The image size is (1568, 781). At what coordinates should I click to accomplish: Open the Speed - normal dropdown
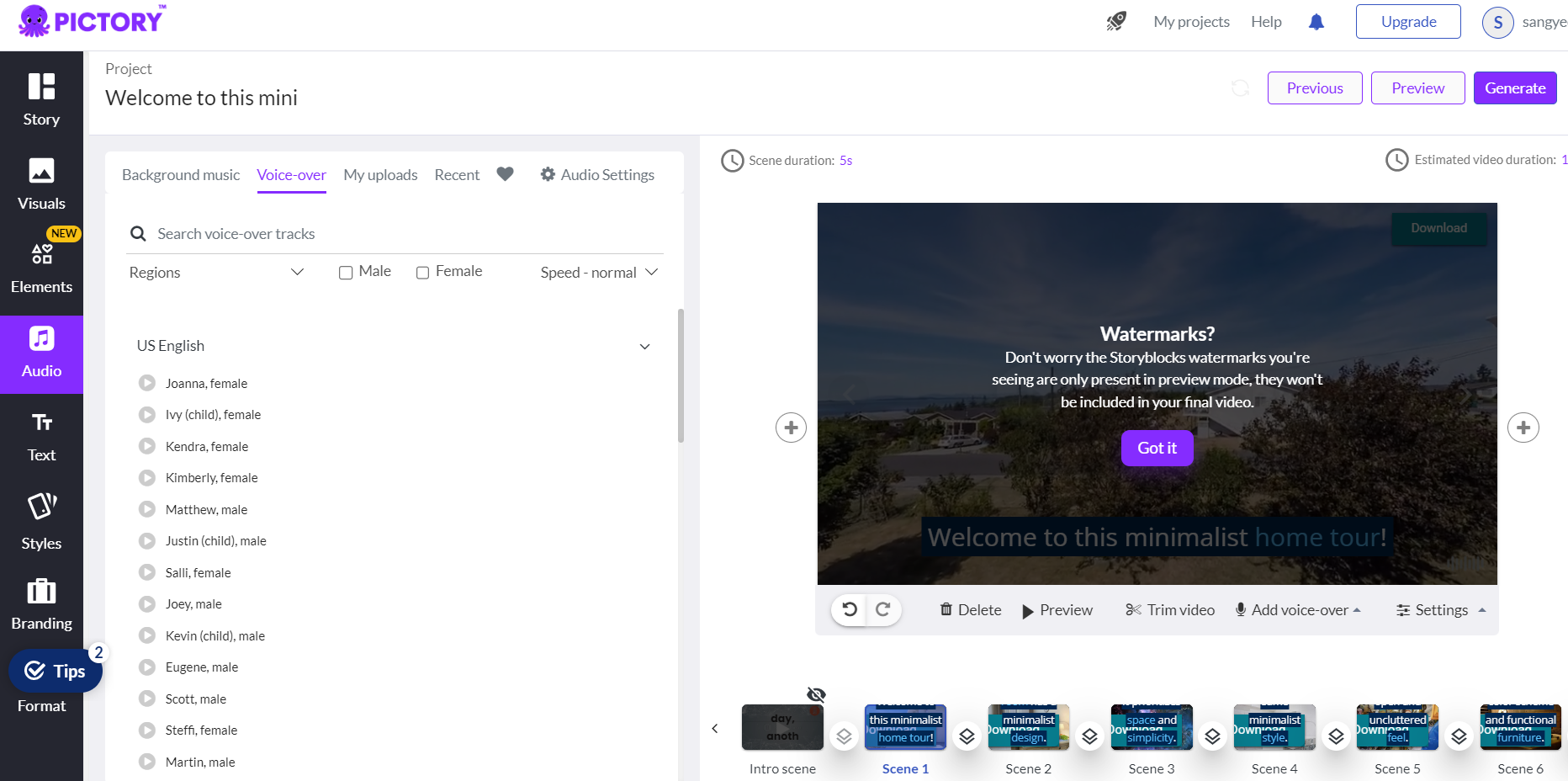pyautogui.click(x=599, y=273)
